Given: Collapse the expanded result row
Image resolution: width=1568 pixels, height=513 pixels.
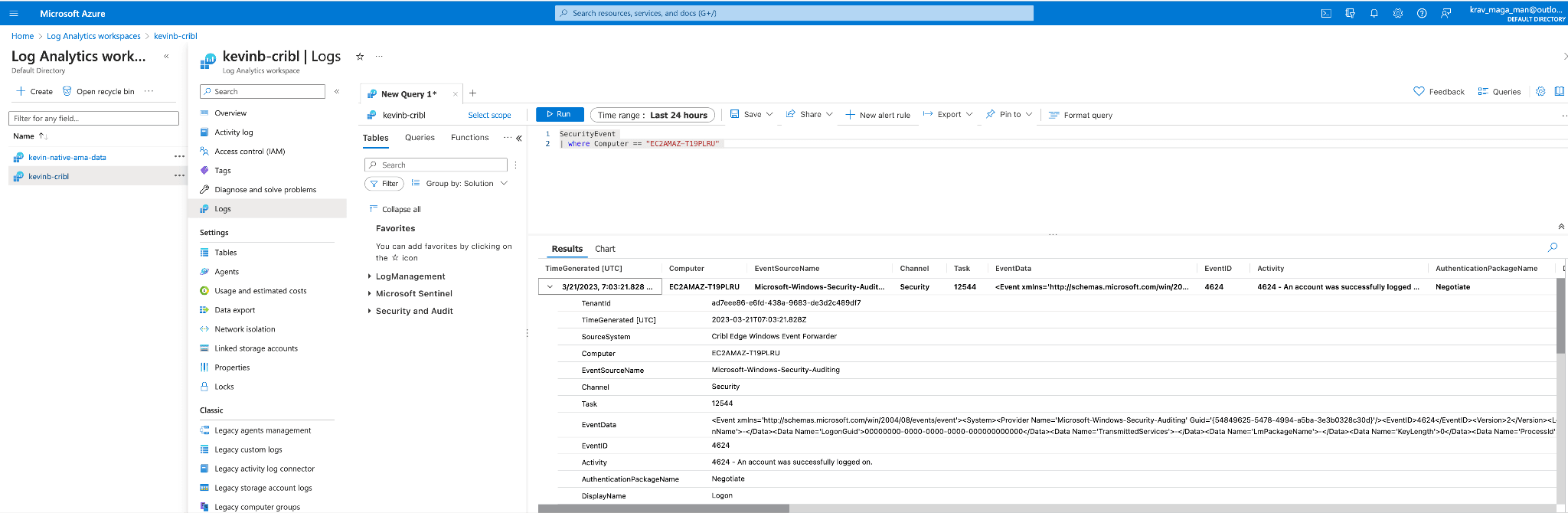Looking at the screenshot, I should point(550,287).
